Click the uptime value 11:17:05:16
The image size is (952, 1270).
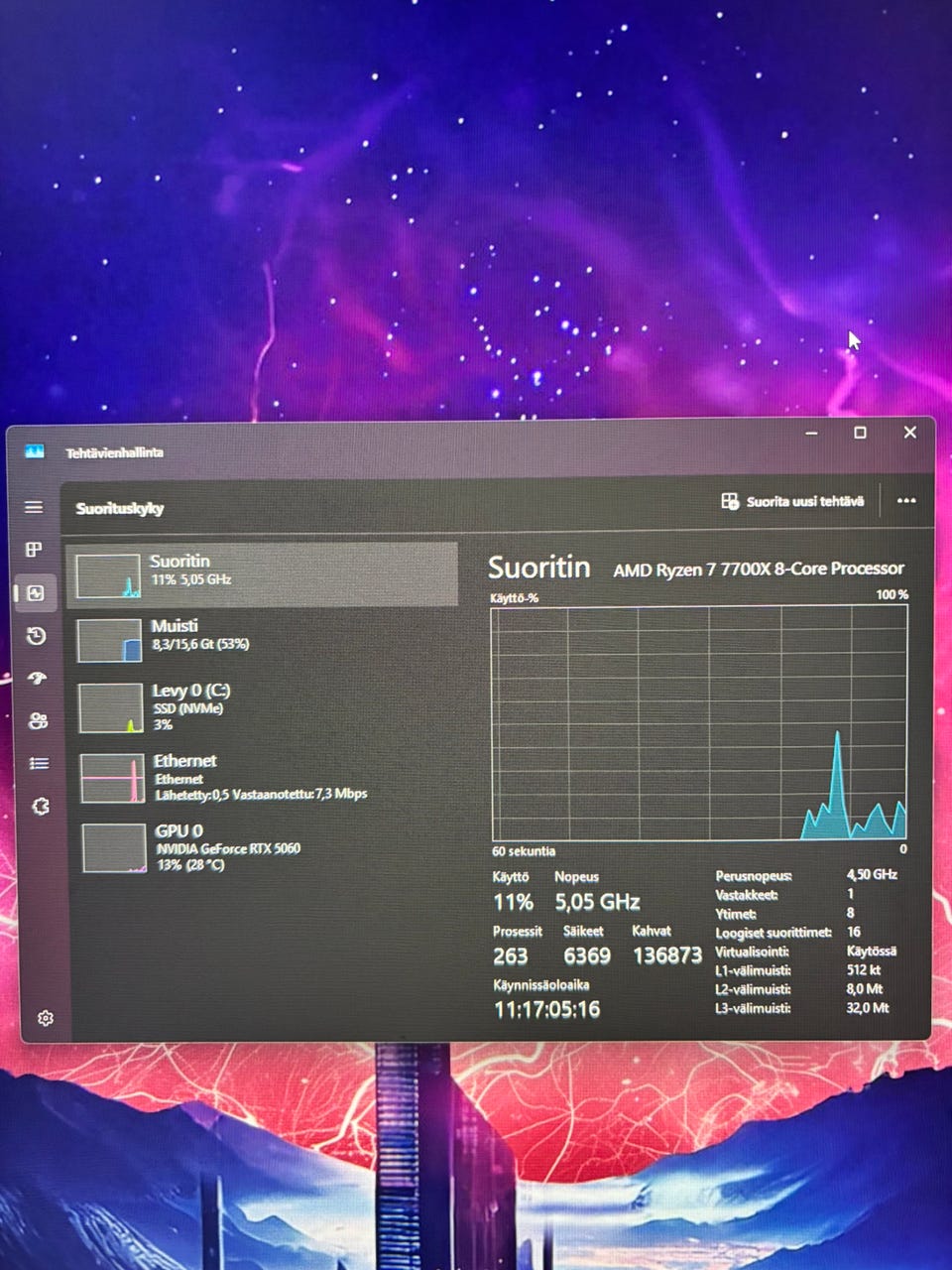[547, 1009]
